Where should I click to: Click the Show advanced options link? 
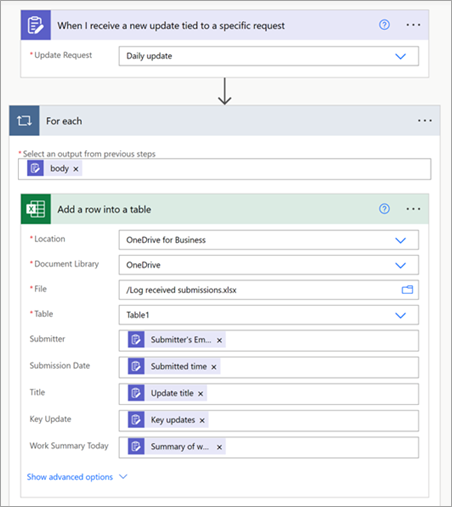coord(70,477)
